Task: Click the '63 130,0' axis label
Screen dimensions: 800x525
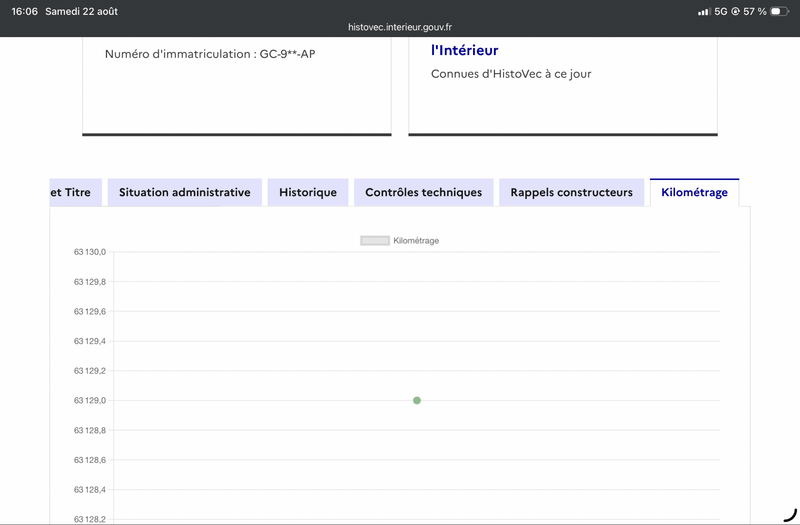Action: [90, 252]
